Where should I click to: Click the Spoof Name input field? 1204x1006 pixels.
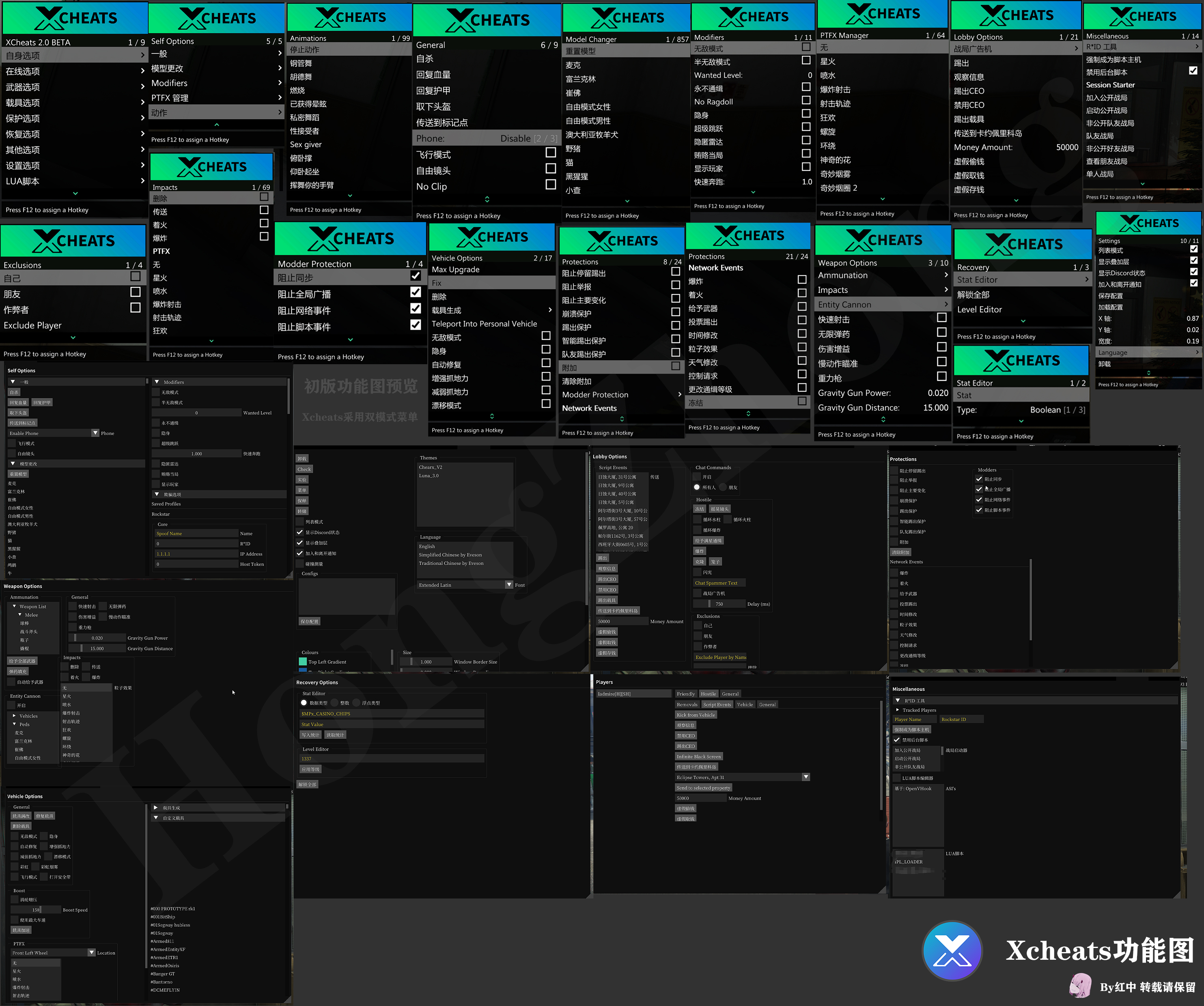click(x=196, y=533)
